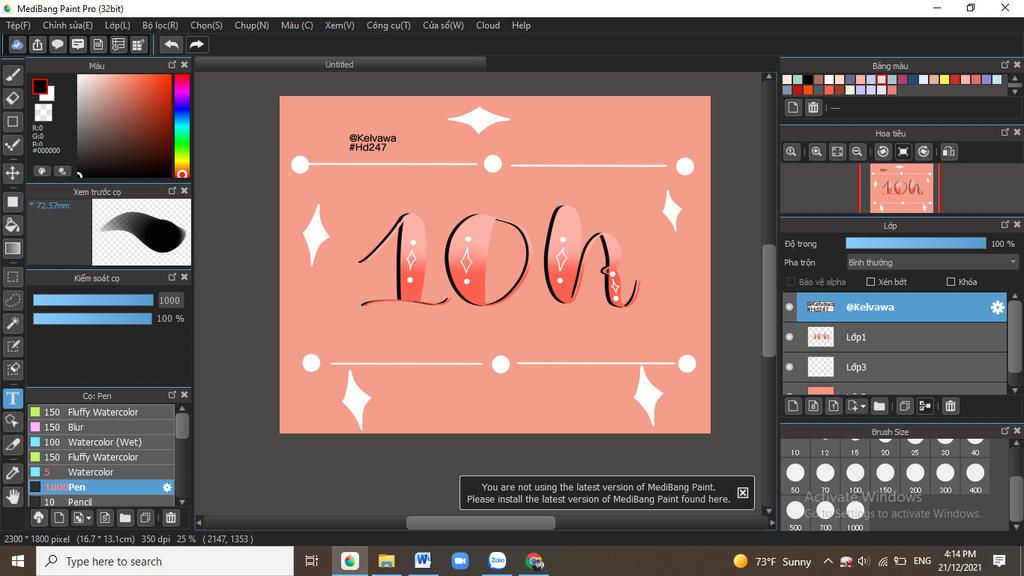Screen dimensions: 1024x576
Task: Pick brush size 300 preset
Action: click(945, 477)
